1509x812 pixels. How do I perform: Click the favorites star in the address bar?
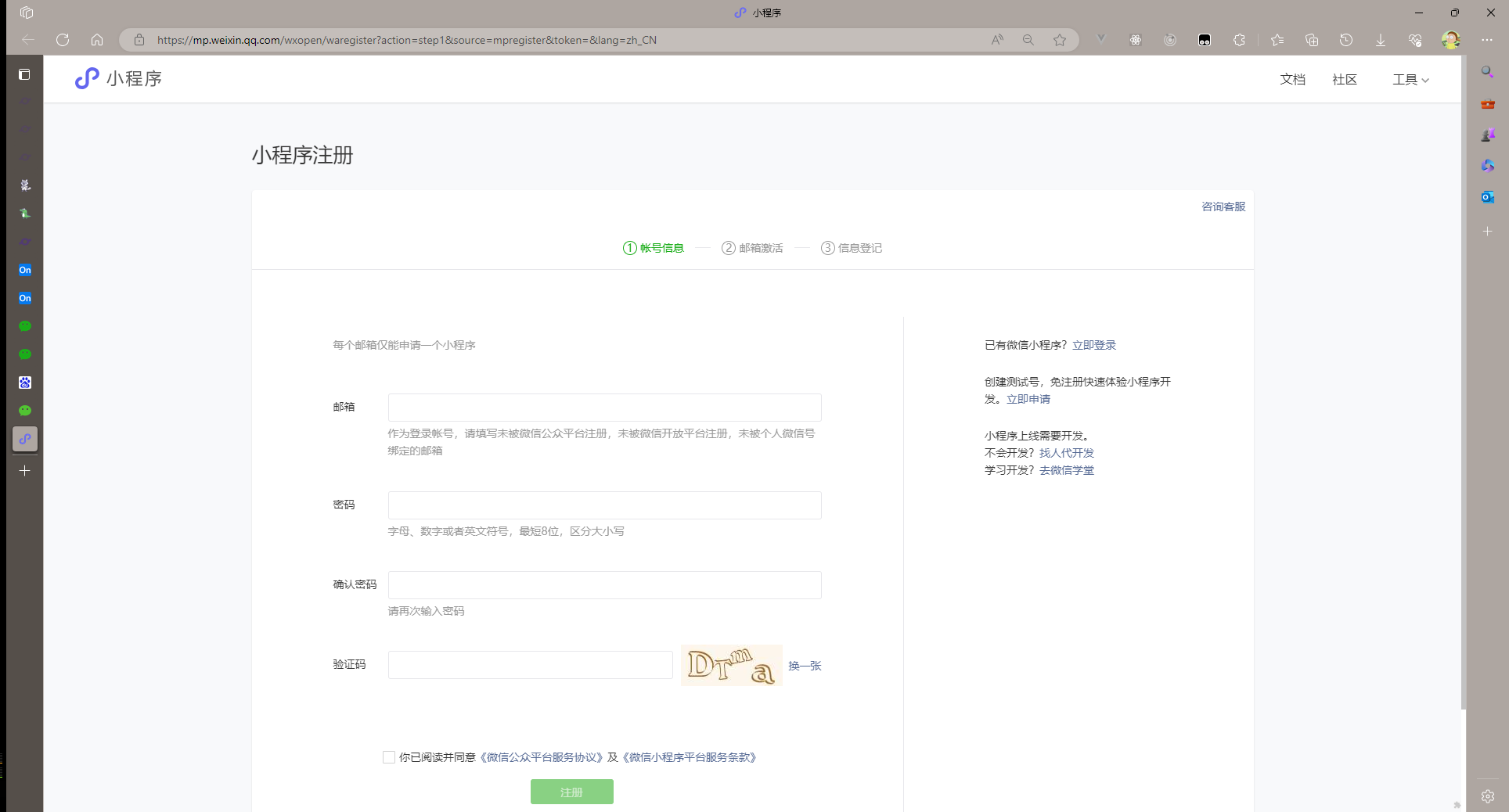[x=1059, y=40]
